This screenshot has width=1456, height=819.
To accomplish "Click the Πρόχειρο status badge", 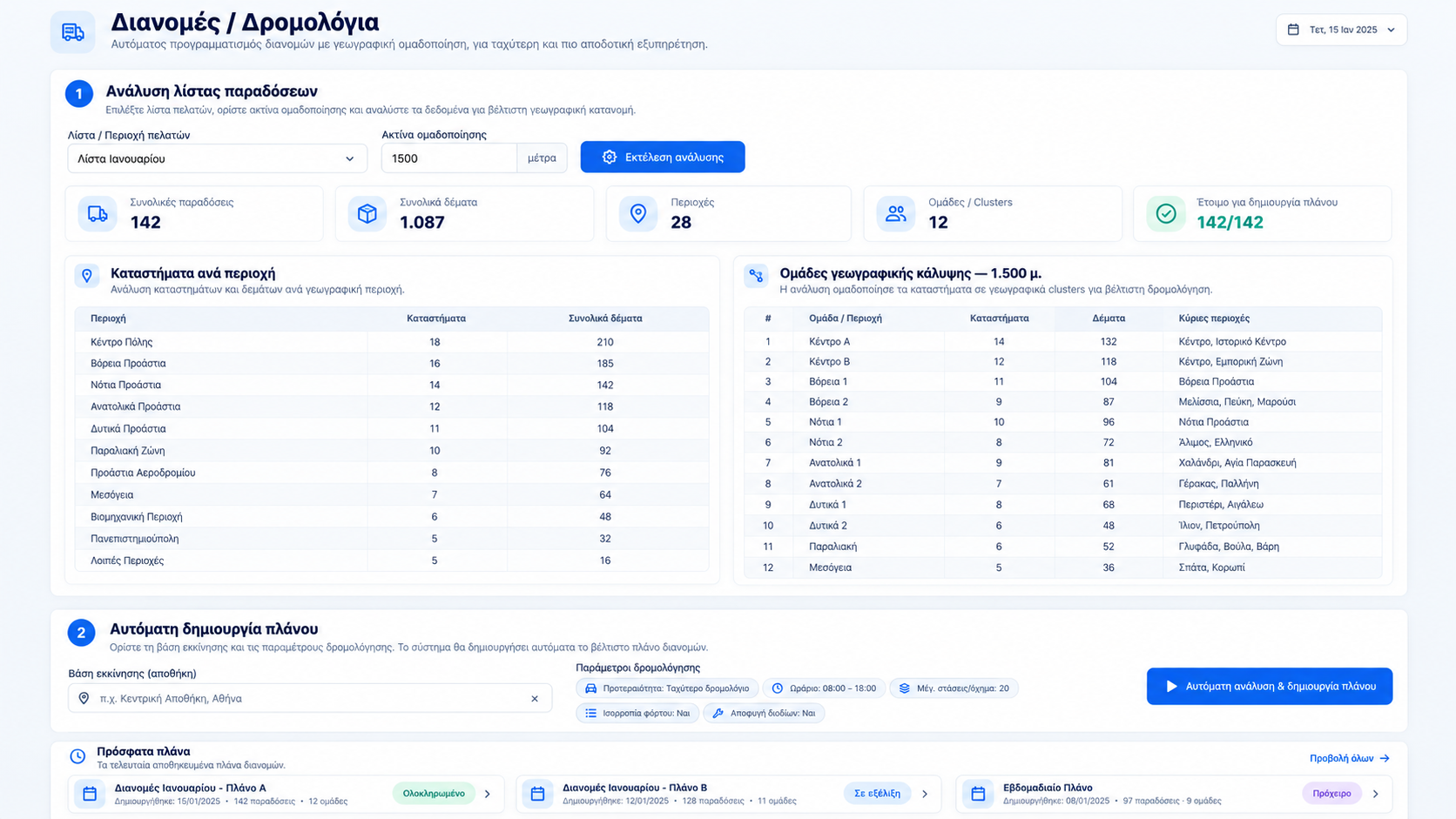I will (x=1331, y=794).
